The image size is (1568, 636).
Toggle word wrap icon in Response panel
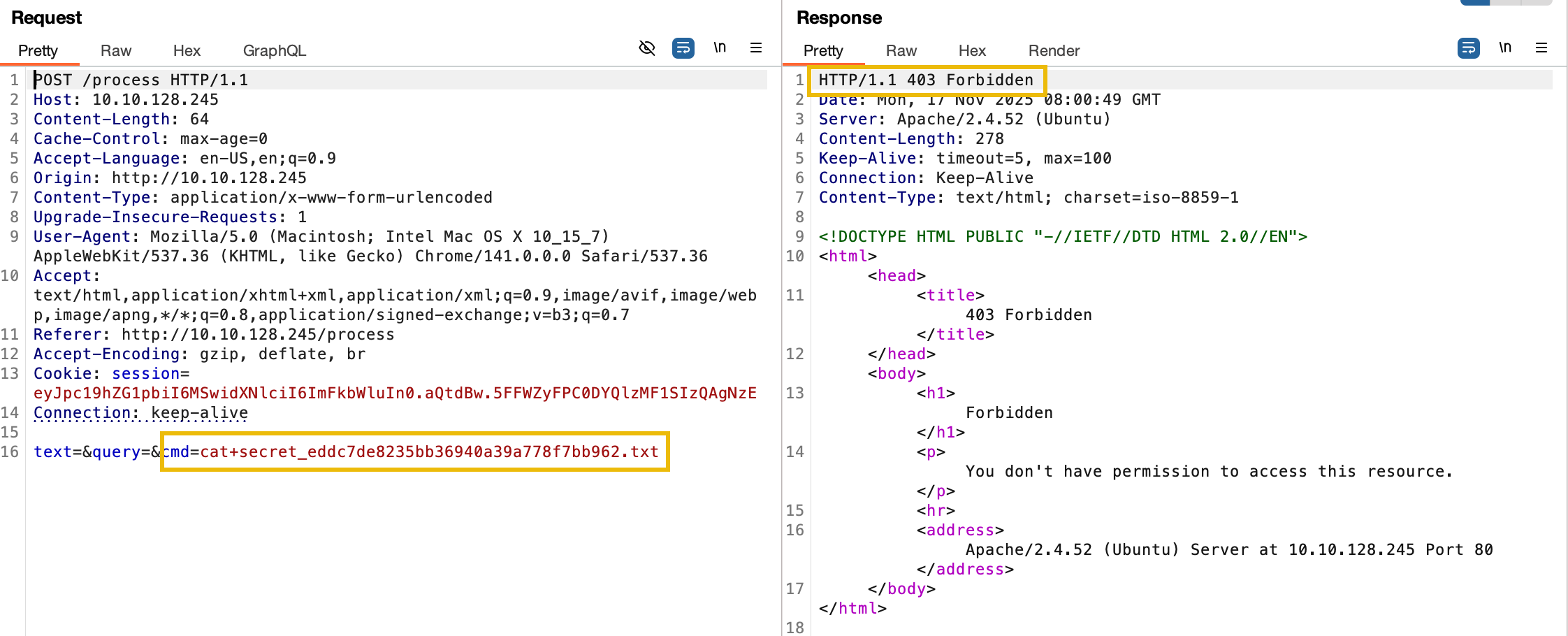tap(1468, 48)
